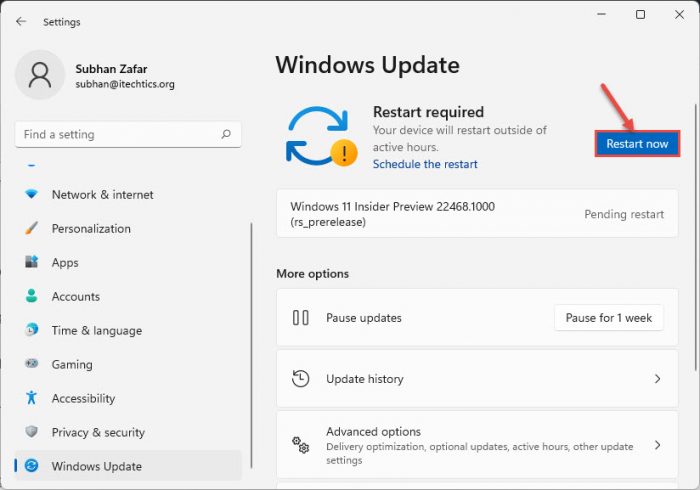Click user name Subhan Zafar
The image size is (700, 490).
tap(111, 69)
